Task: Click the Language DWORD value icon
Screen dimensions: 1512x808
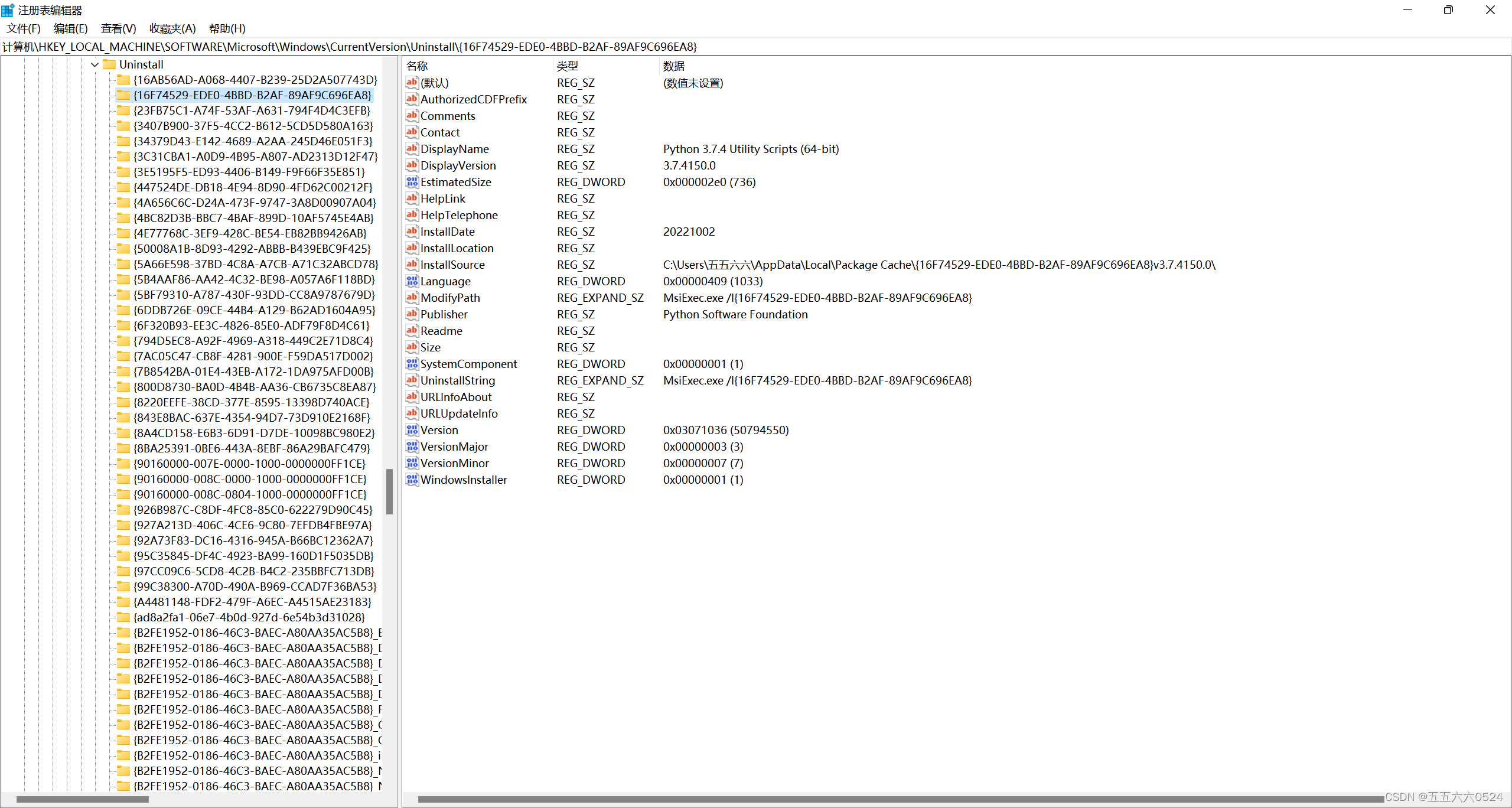Action: pyautogui.click(x=412, y=281)
